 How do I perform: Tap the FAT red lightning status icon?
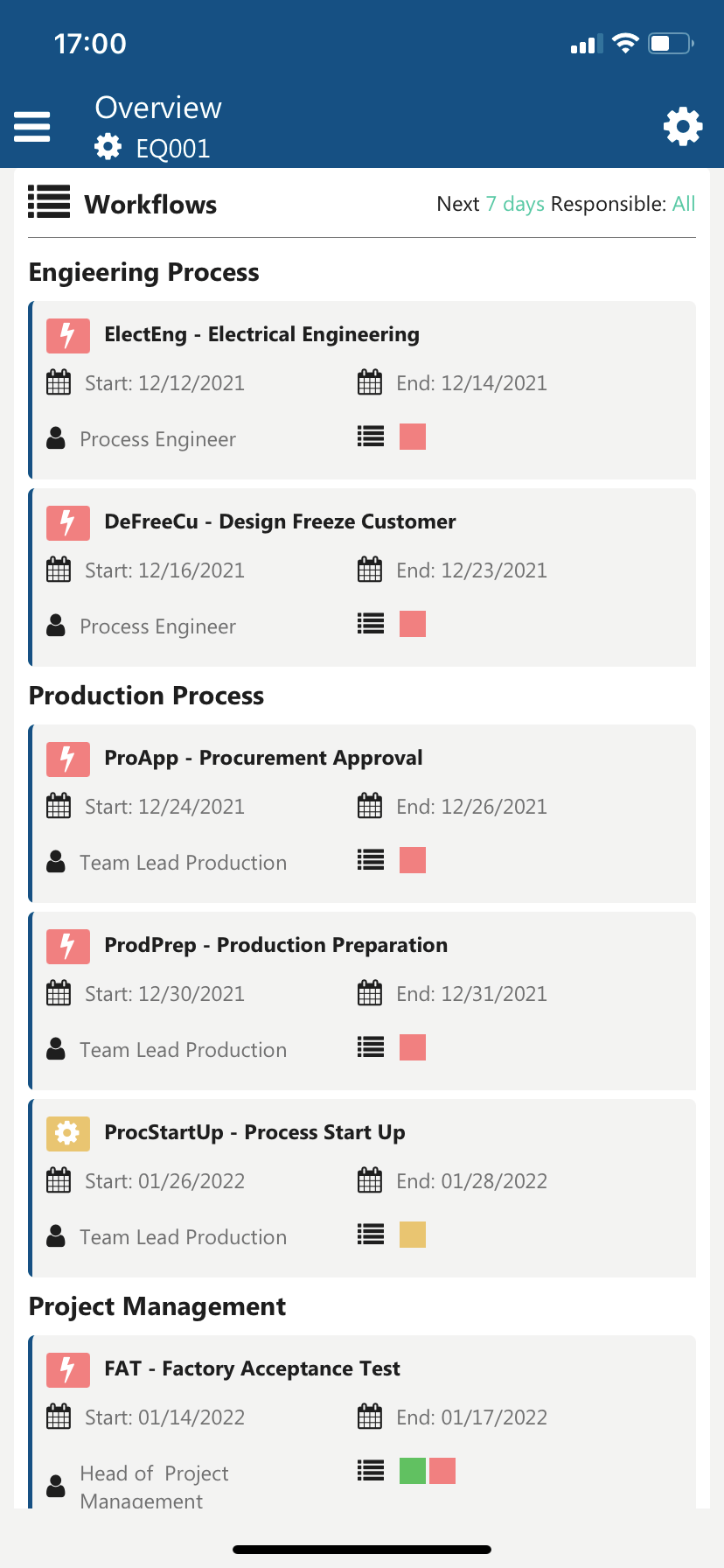click(x=67, y=1369)
